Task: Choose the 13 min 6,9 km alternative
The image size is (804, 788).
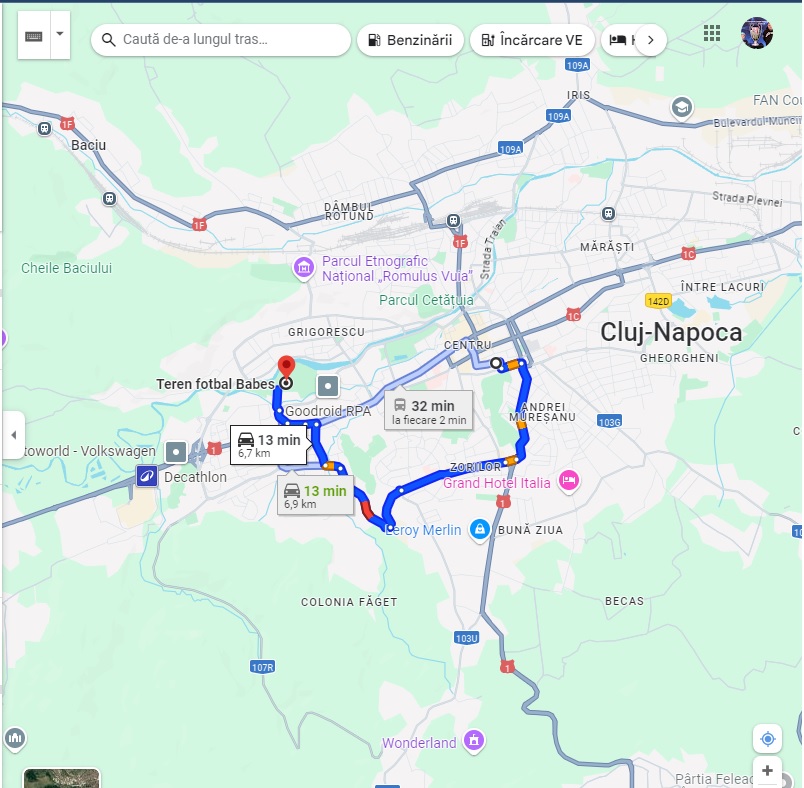Action: coord(315,496)
